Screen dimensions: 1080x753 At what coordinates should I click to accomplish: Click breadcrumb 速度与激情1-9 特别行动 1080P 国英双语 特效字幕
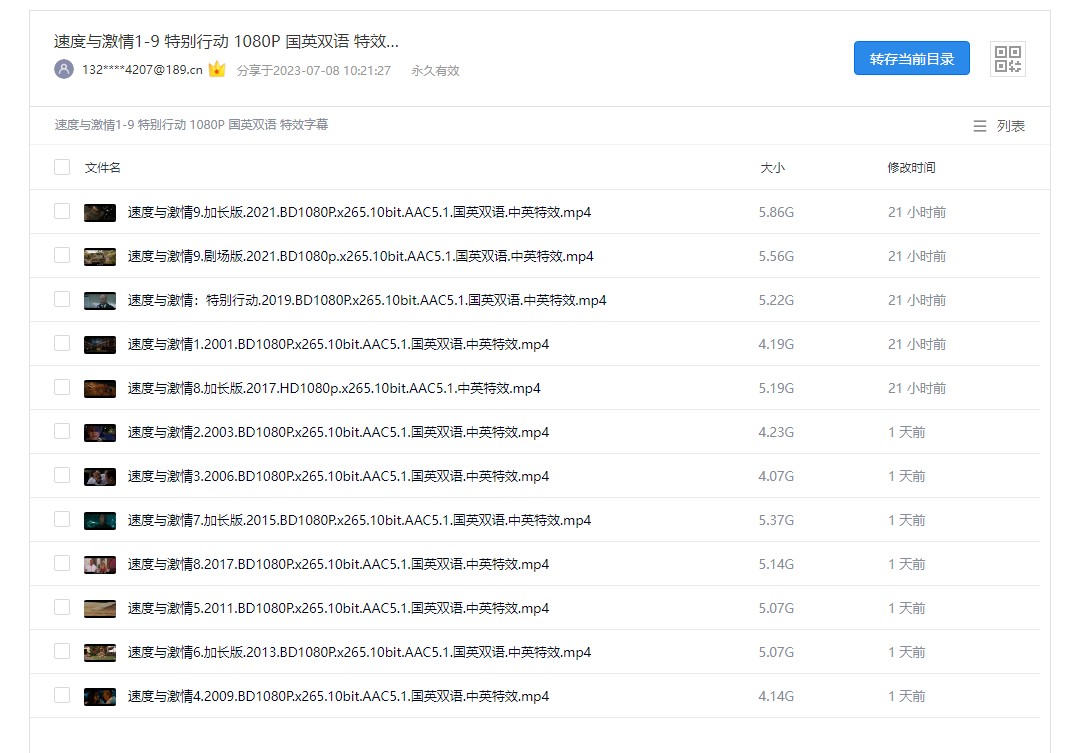point(191,125)
